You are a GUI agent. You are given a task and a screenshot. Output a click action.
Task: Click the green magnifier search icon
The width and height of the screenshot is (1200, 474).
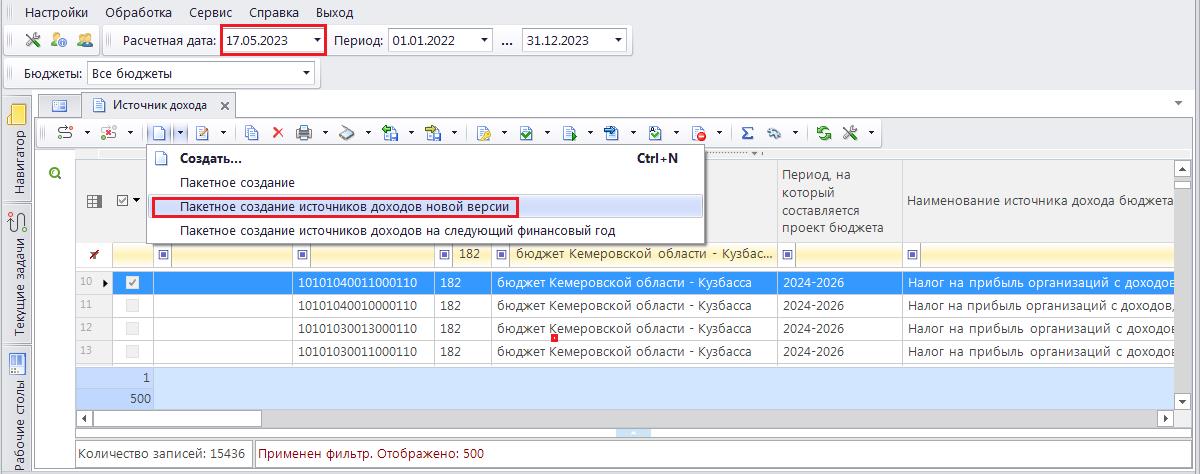click(x=56, y=173)
